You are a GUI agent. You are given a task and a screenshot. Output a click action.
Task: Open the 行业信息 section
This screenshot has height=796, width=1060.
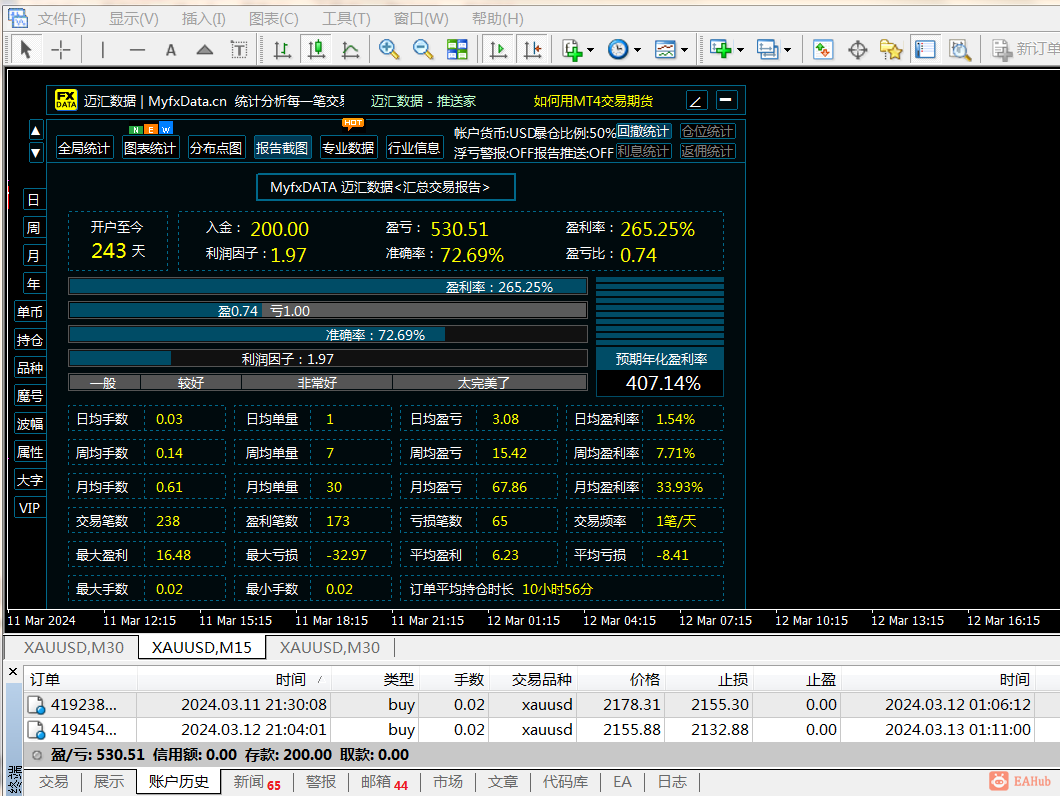click(414, 147)
